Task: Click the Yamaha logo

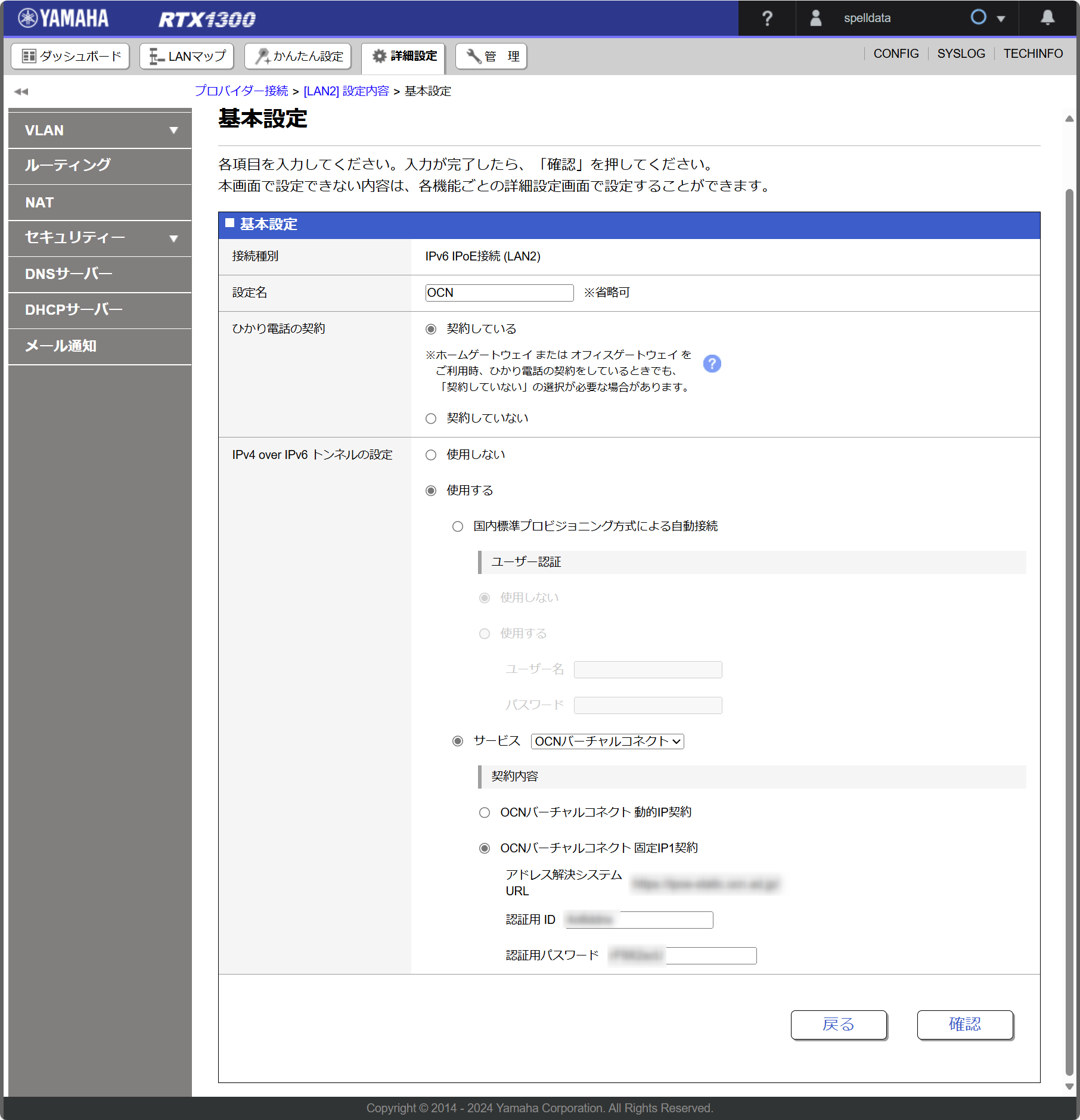Action: [x=63, y=18]
